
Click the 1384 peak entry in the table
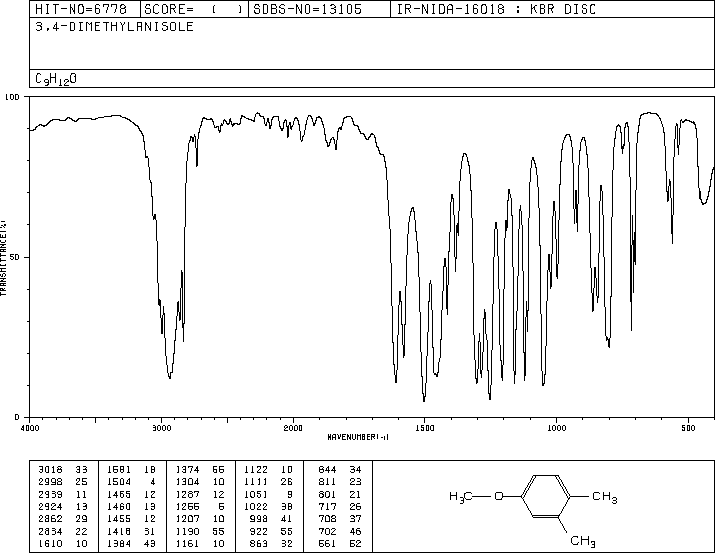(x=131, y=544)
